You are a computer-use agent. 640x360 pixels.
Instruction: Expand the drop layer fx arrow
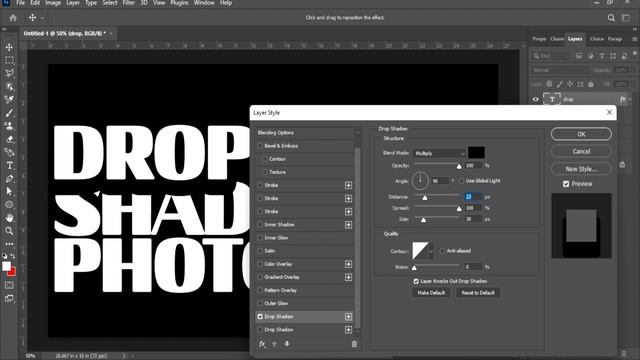[x=630, y=99]
